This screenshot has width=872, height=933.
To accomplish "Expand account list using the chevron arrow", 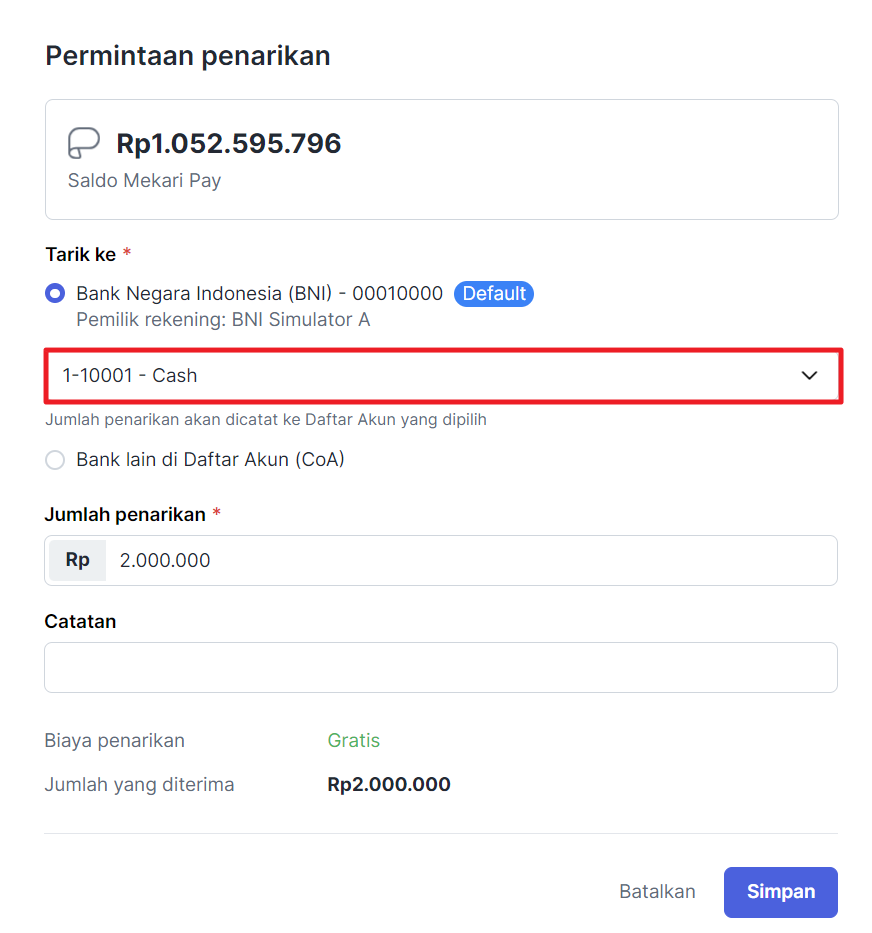I will (810, 376).
